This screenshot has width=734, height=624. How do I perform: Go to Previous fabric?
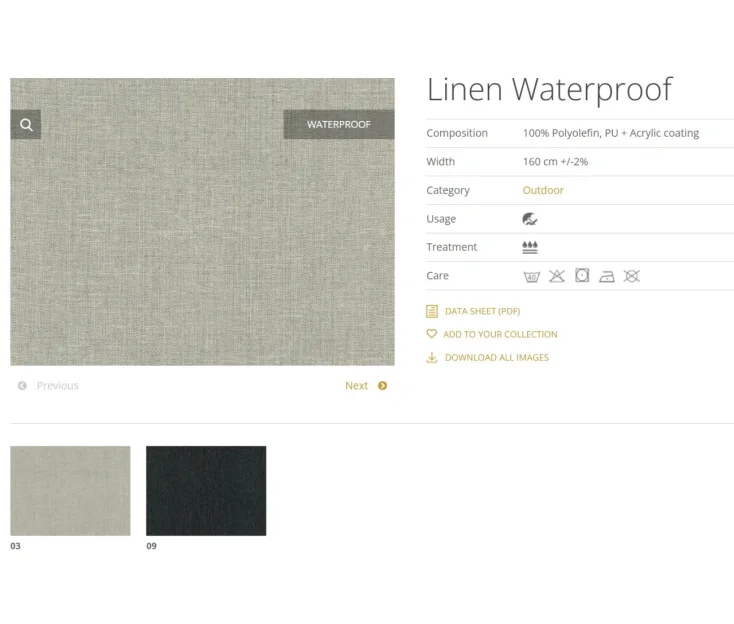coord(57,386)
